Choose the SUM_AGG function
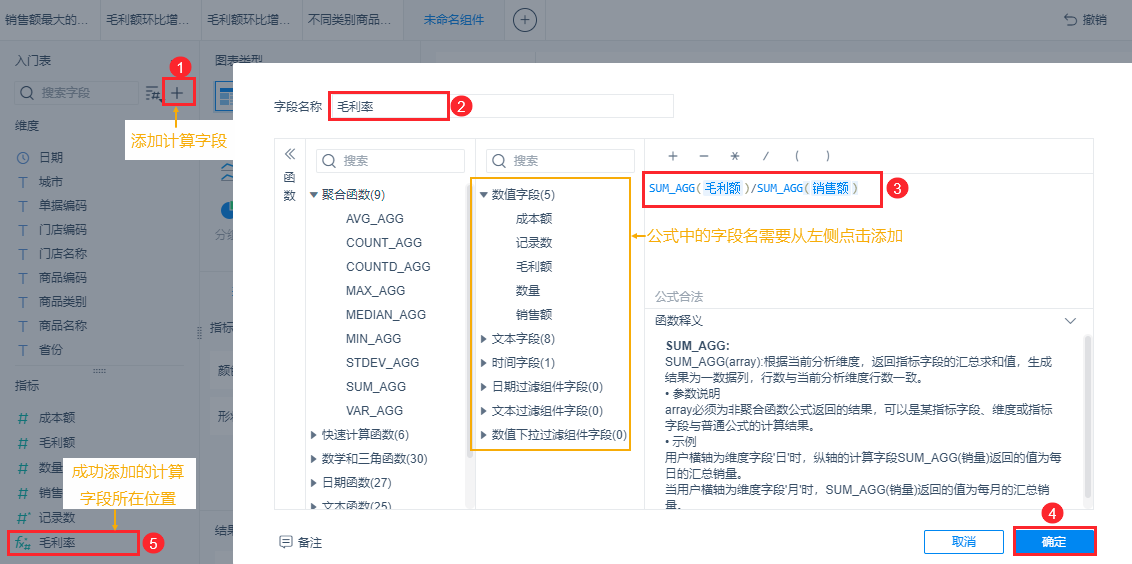Viewport: 1132px width, 564px height. [x=376, y=386]
